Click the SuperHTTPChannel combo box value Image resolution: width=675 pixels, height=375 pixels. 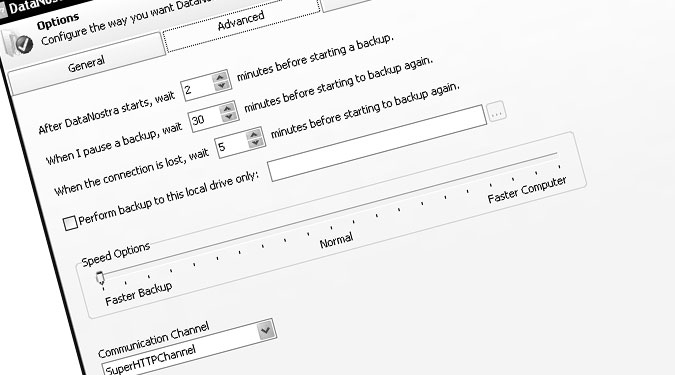coord(151,360)
